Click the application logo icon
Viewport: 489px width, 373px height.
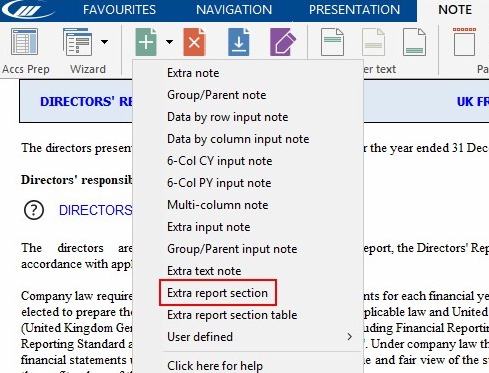(28, 9)
